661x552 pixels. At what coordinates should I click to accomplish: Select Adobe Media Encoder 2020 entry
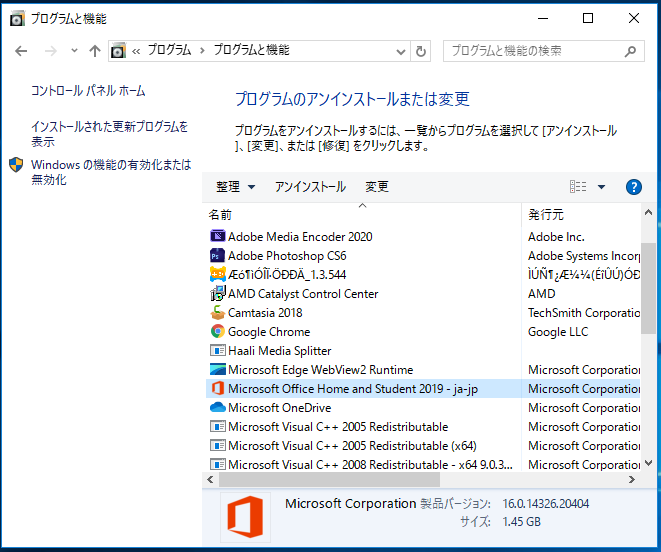[300, 237]
